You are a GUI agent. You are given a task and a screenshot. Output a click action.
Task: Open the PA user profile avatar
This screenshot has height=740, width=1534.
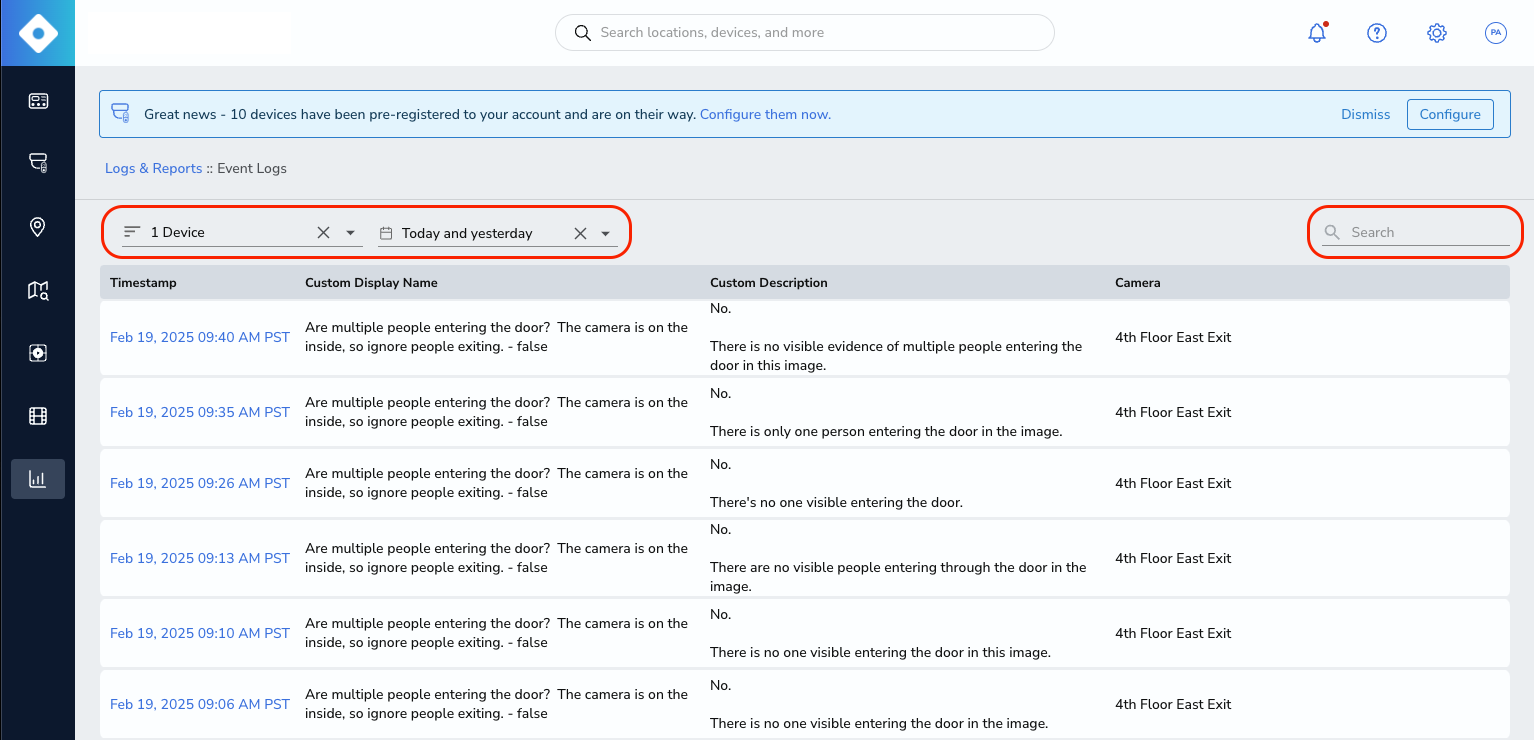coord(1496,33)
